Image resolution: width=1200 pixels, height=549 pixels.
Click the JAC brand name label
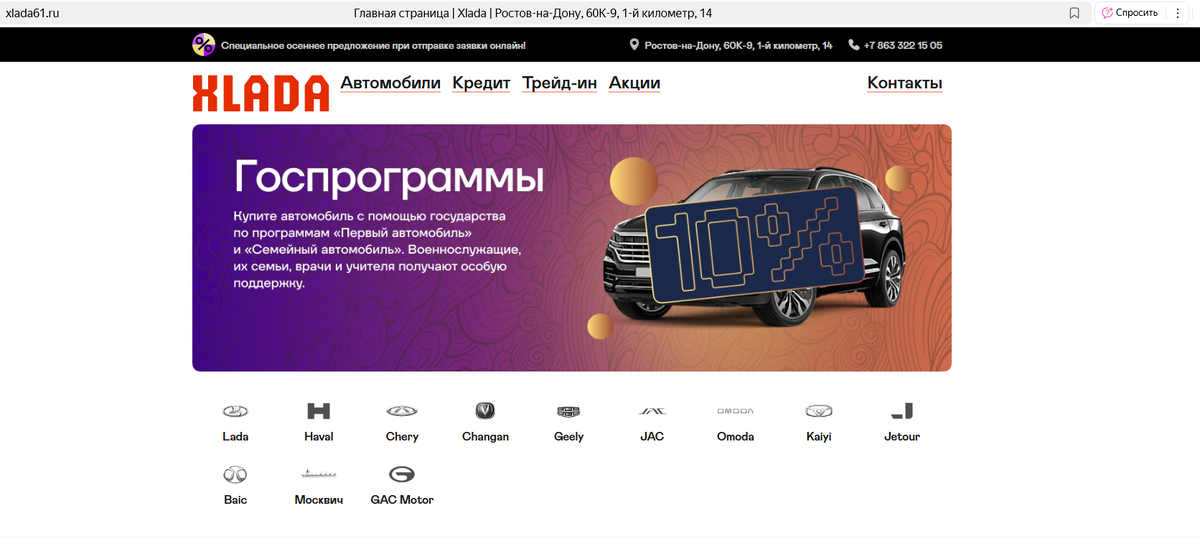[x=652, y=437]
